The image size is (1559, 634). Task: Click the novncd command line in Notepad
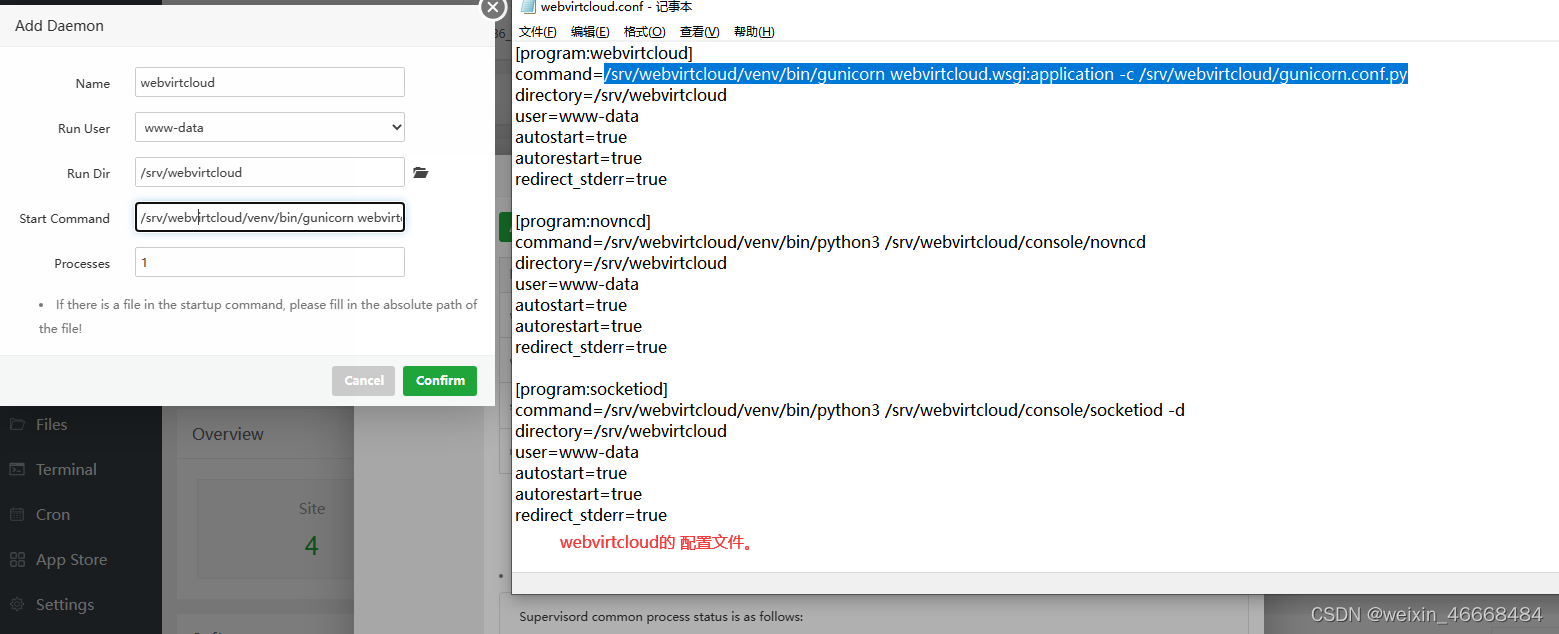tap(831, 242)
